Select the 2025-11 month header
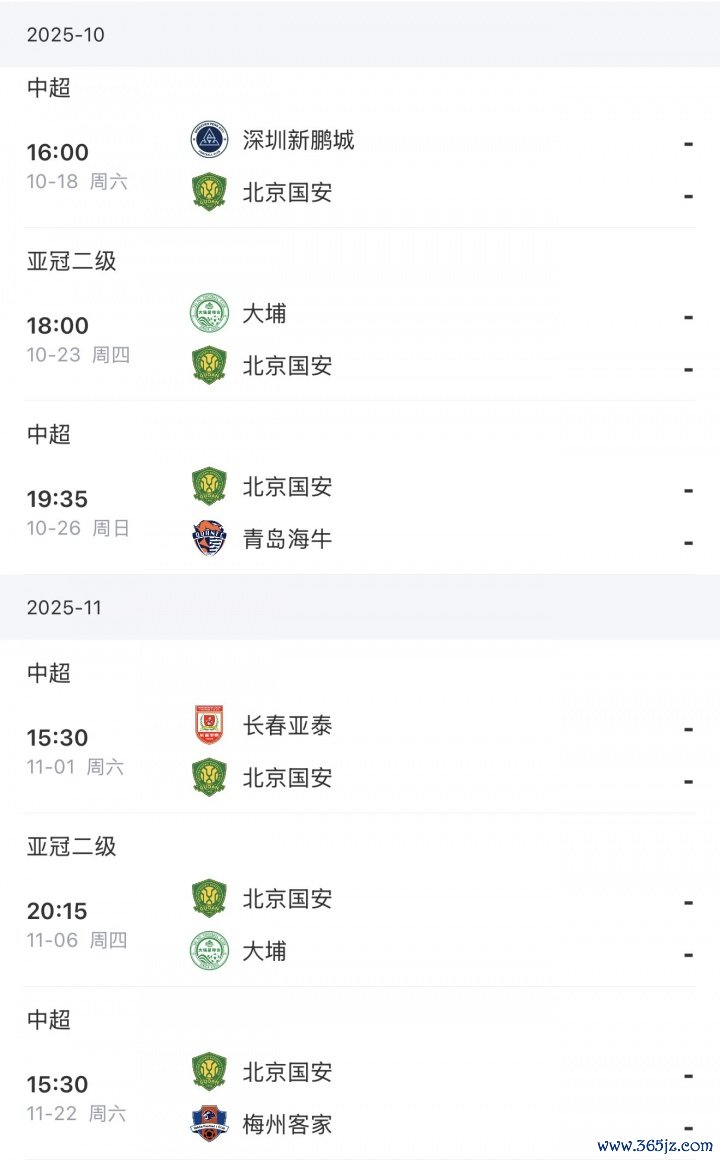 point(66,608)
